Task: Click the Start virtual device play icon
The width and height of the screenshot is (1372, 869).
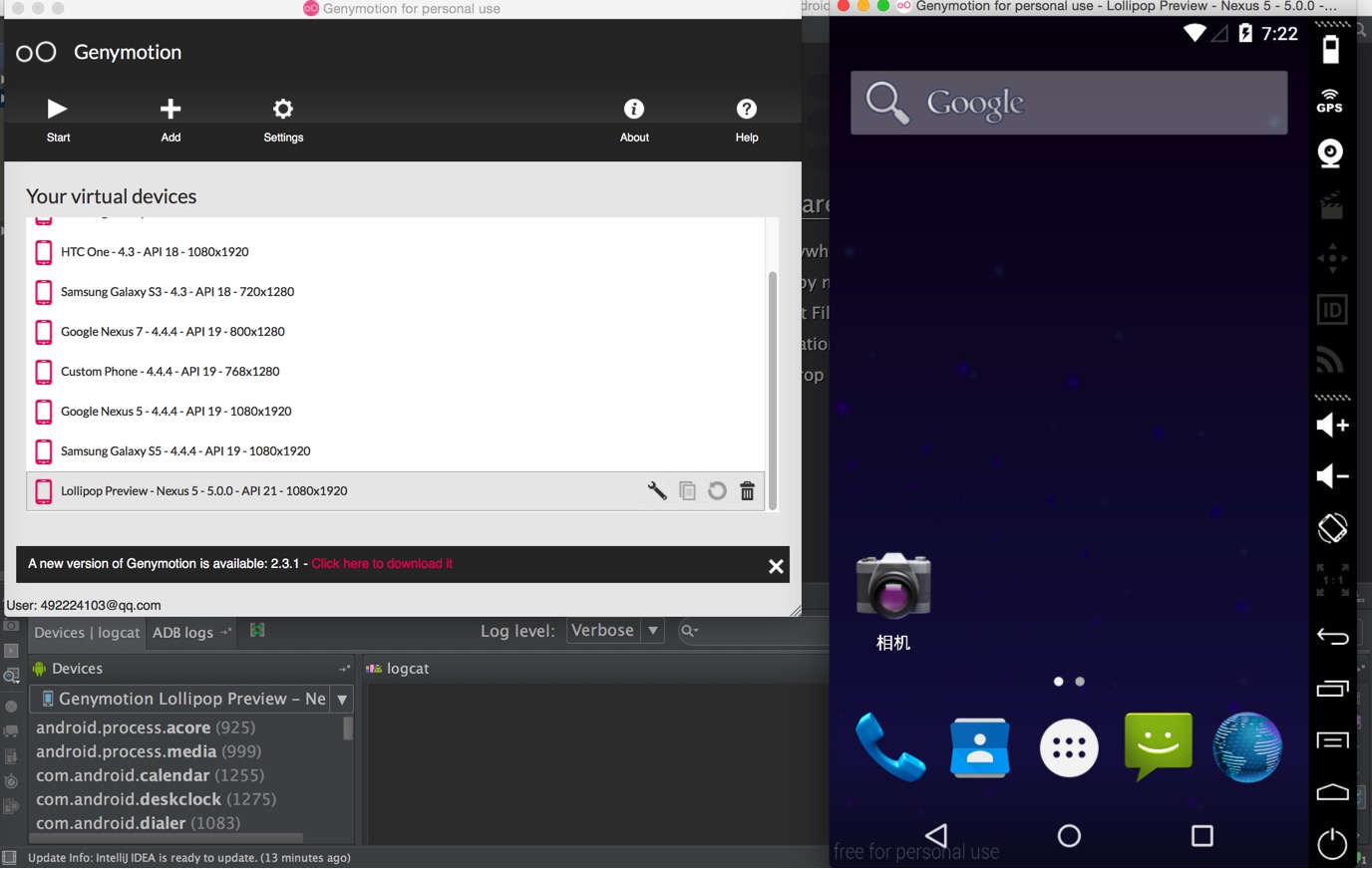Action: [x=58, y=110]
